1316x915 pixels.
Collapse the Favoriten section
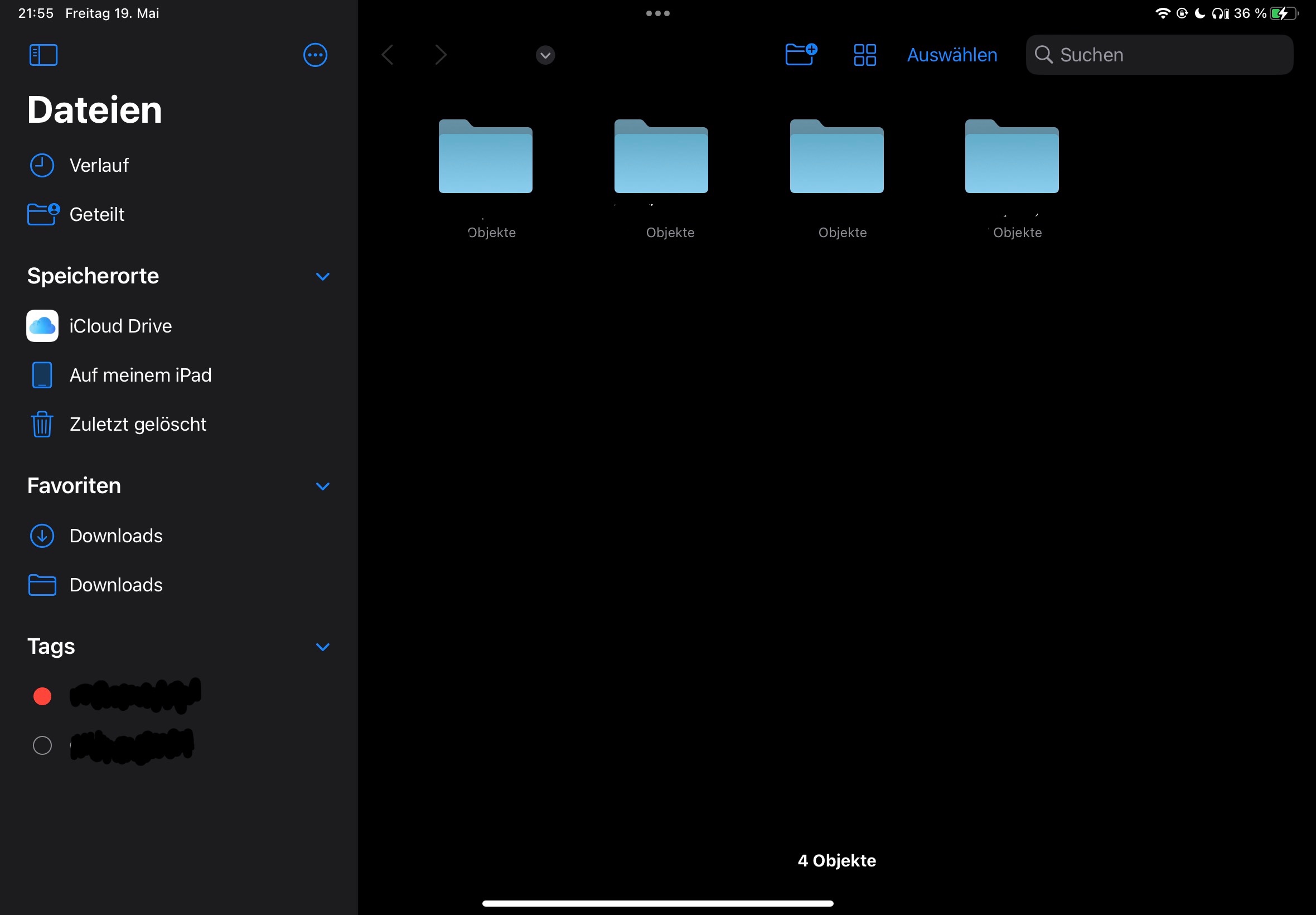(322, 486)
